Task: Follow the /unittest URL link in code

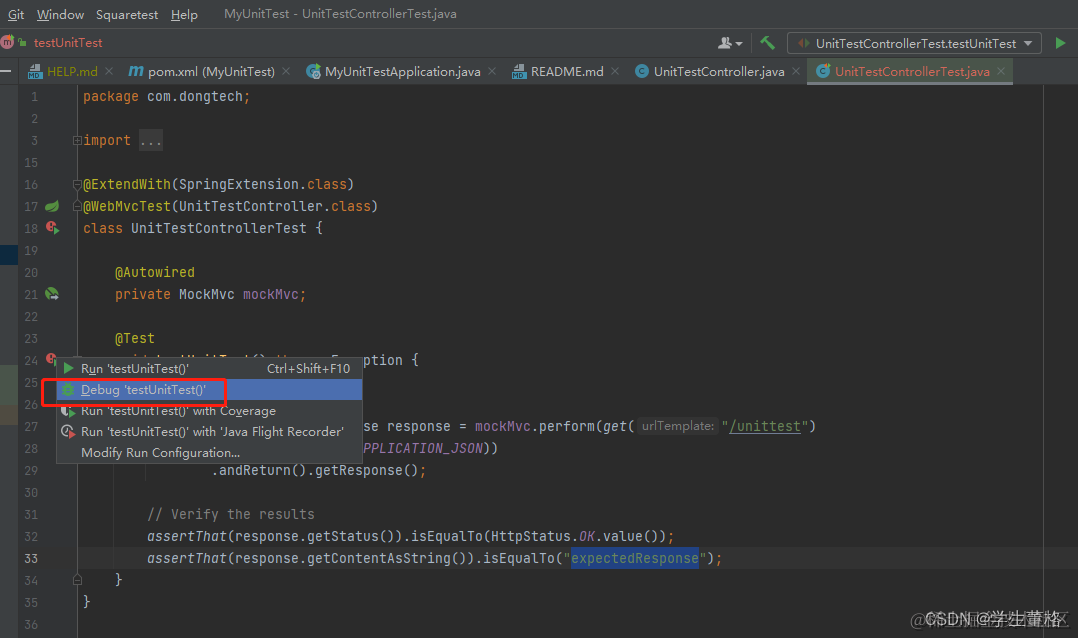Action: (764, 426)
